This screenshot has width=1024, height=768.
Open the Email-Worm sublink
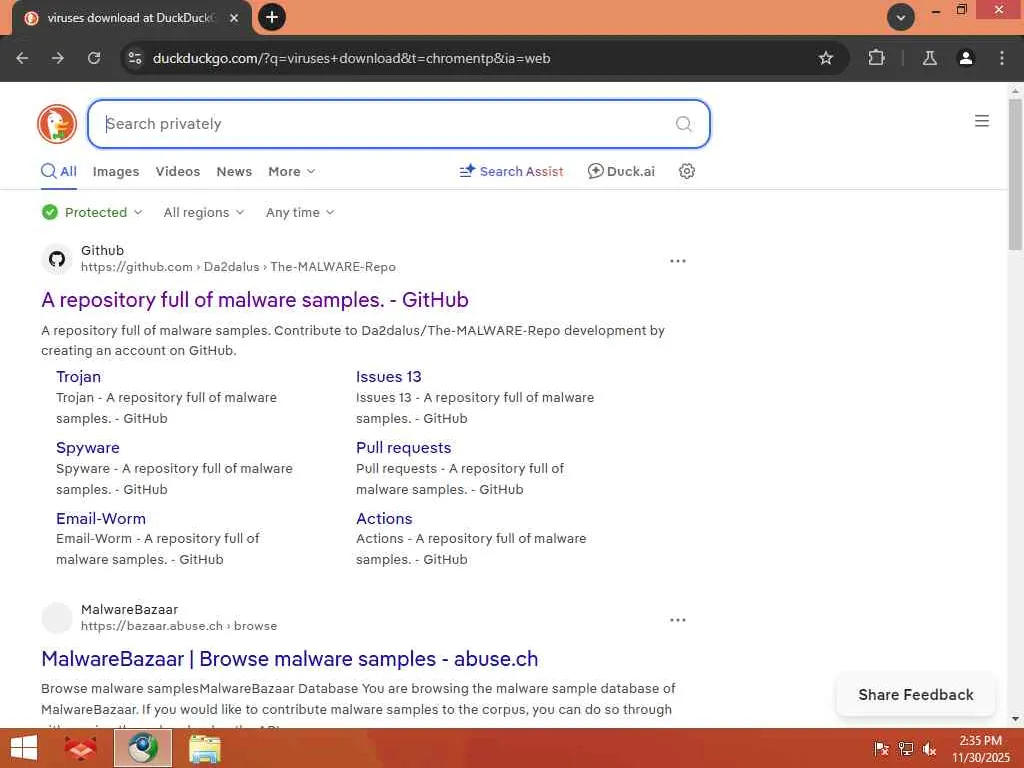point(101,519)
